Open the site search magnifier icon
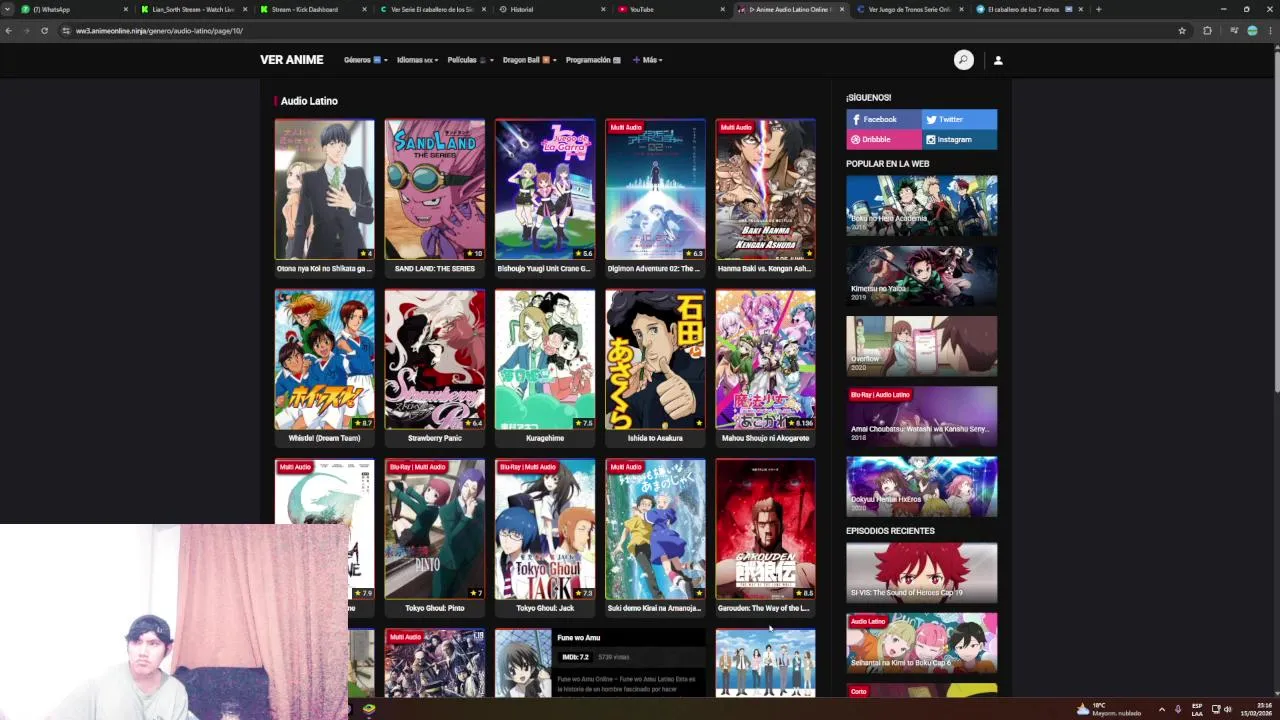 click(963, 60)
